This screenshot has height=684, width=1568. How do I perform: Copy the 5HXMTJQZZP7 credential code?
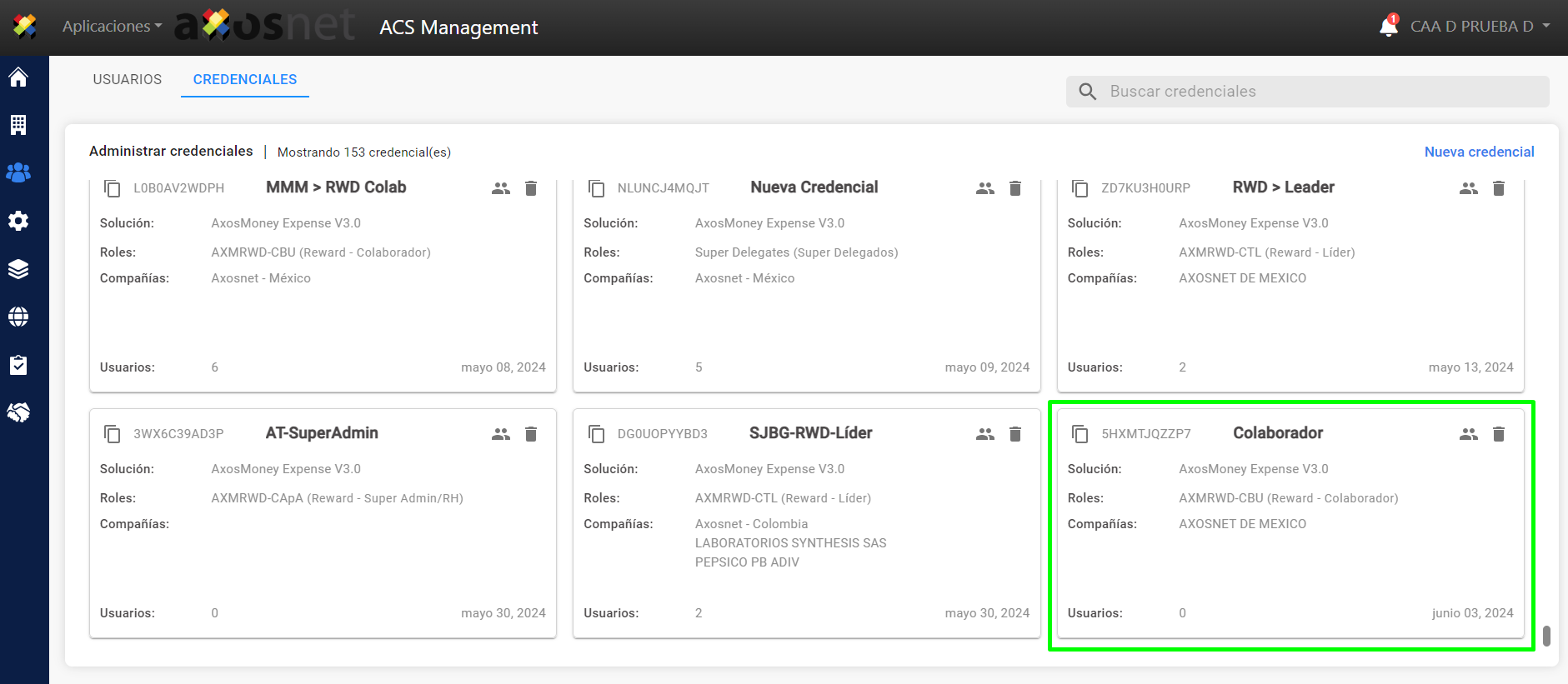pos(1080,434)
